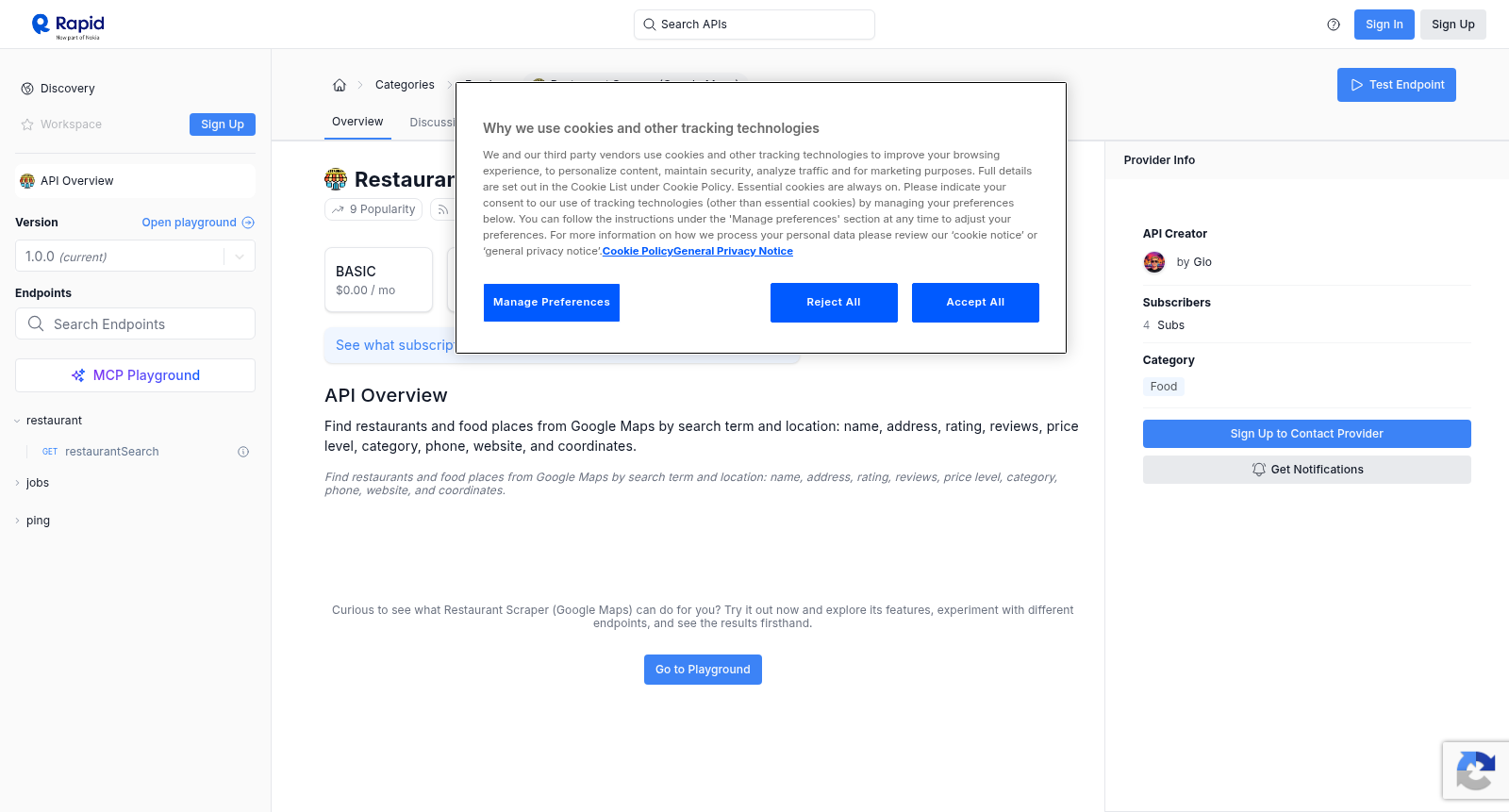Click Get Notifications button
Image resolution: width=1509 pixels, height=812 pixels.
click(x=1307, y=470)
